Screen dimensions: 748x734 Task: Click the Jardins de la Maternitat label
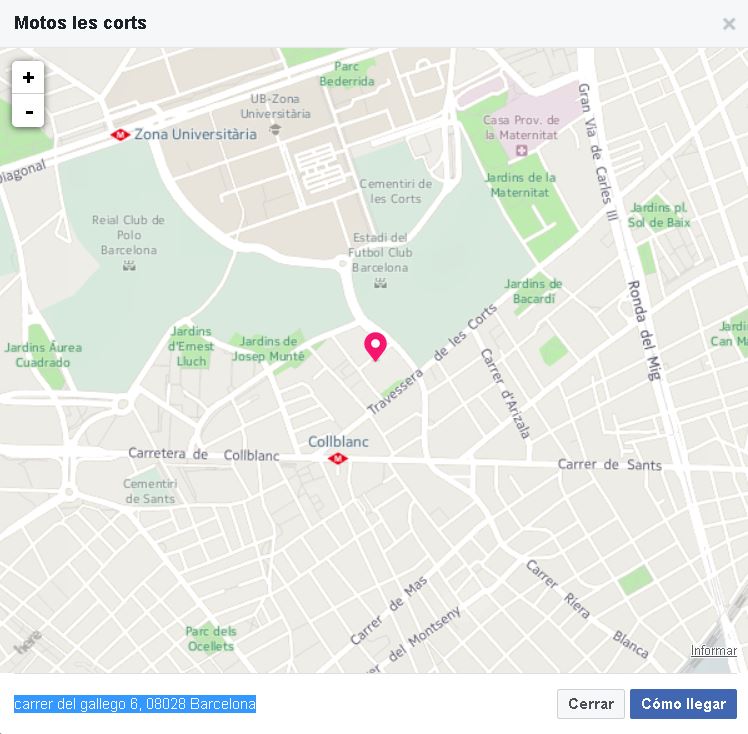[x=520, y=185]
